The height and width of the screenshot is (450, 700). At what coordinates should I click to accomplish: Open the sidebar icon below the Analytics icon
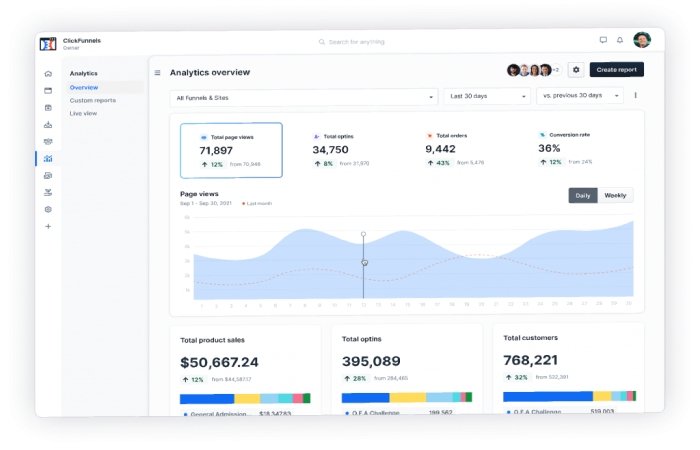[48, 175]
